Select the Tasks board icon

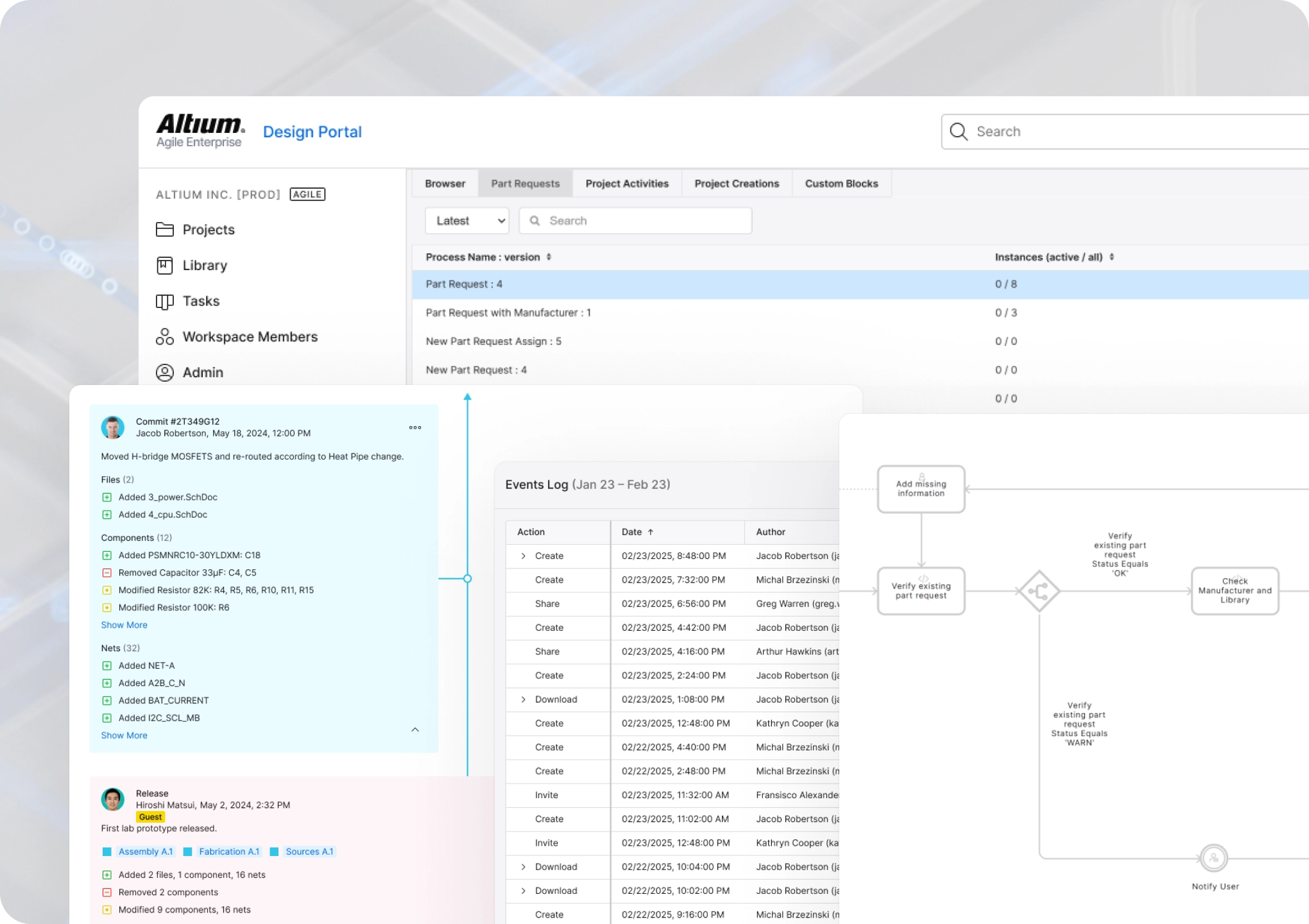coord(165,302)
